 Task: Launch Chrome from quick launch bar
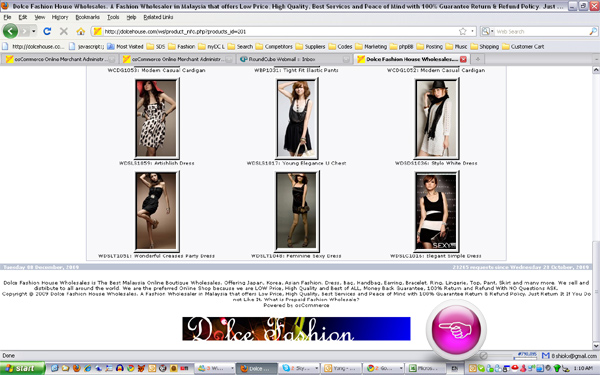(130, 368)
